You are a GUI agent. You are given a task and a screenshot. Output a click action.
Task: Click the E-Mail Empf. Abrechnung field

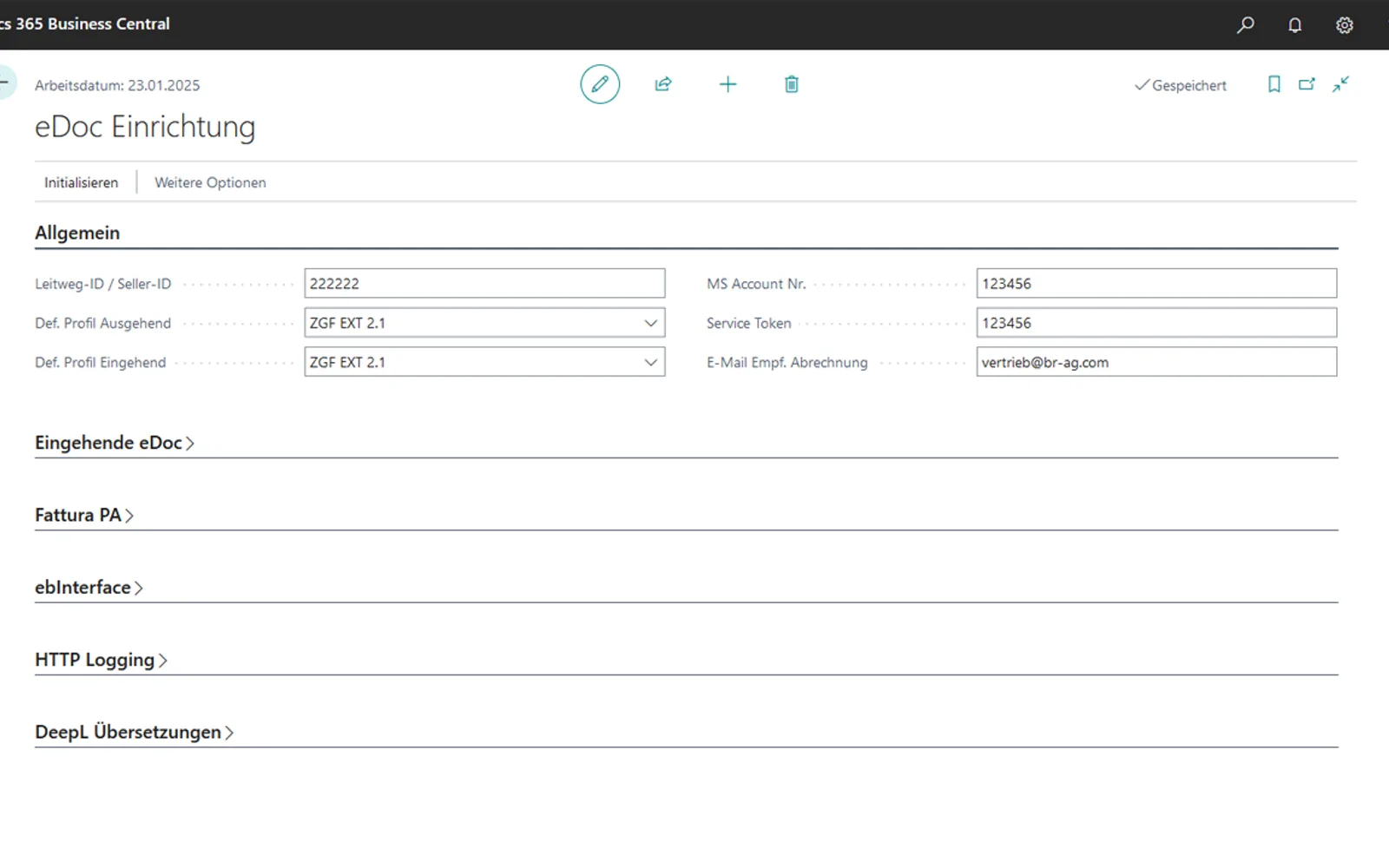click(x=1156, y=362)
